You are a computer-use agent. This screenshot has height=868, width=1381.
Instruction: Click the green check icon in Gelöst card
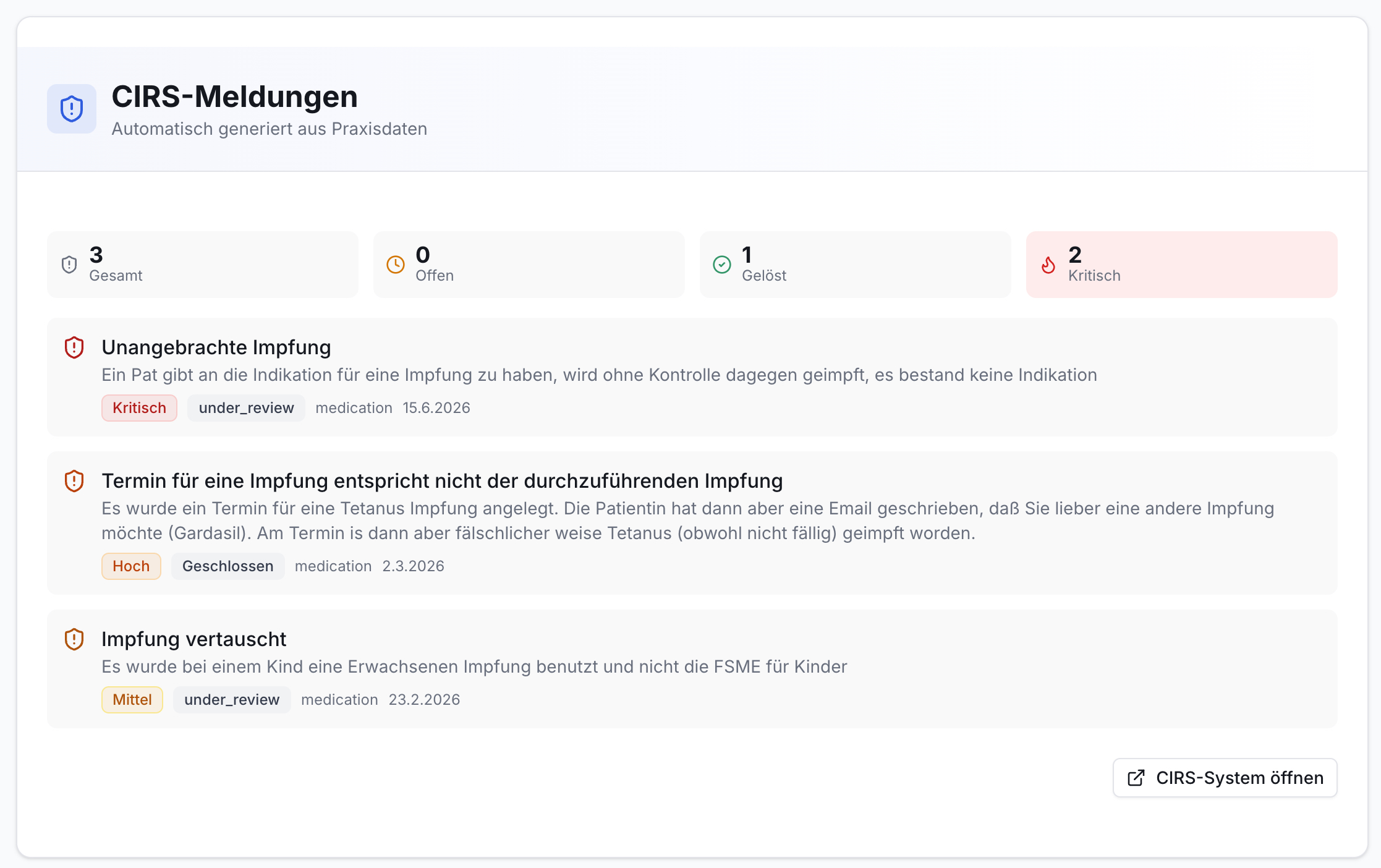722,265
